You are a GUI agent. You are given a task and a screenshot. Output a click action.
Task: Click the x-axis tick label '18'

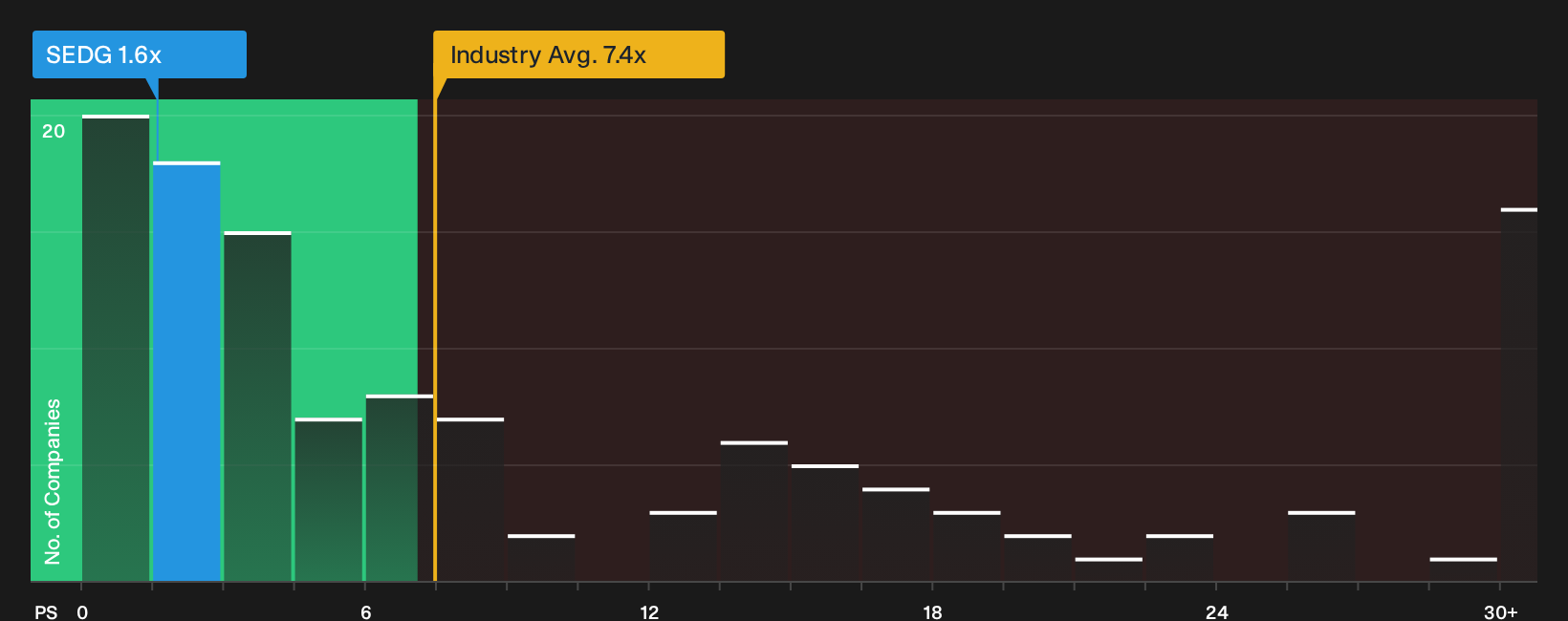tap(932, 611)
